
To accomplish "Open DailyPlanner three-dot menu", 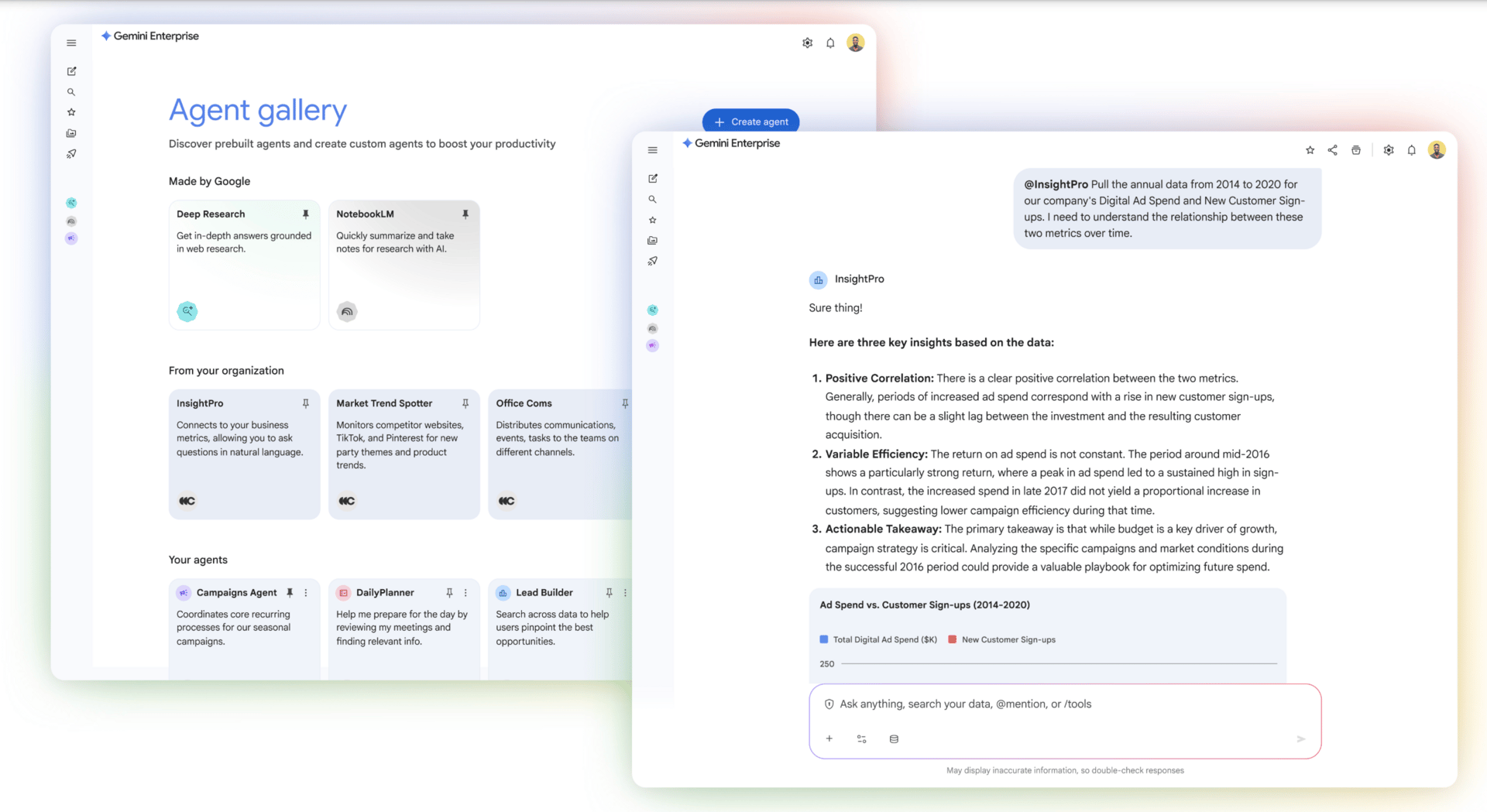I will point(465,593).
